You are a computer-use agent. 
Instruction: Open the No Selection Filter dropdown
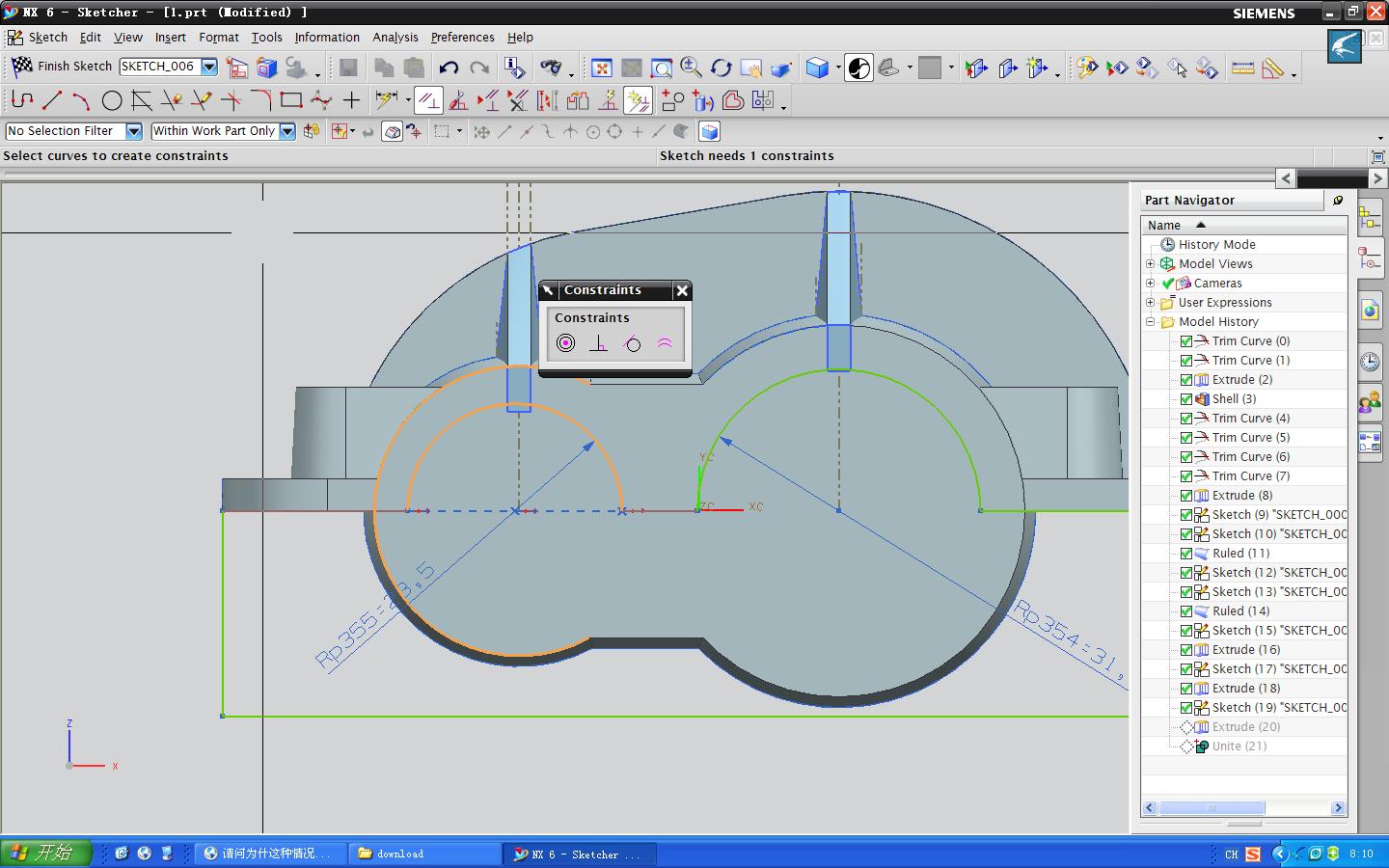pyautogui.click(x=134, y=131)
